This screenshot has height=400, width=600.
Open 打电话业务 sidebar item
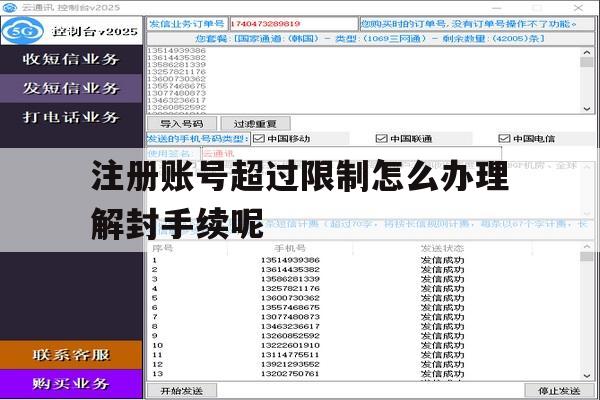click(x=71, y=117)
